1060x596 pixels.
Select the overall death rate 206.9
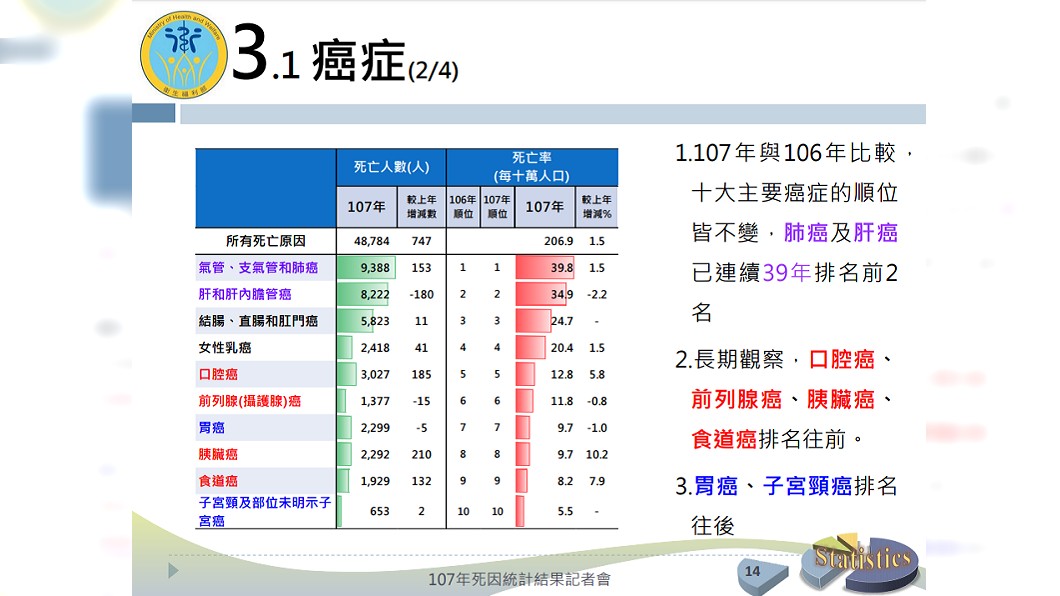(558, 241)
